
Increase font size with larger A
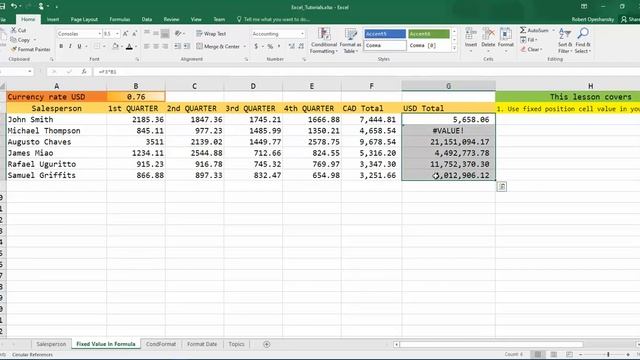pos(125,33)
